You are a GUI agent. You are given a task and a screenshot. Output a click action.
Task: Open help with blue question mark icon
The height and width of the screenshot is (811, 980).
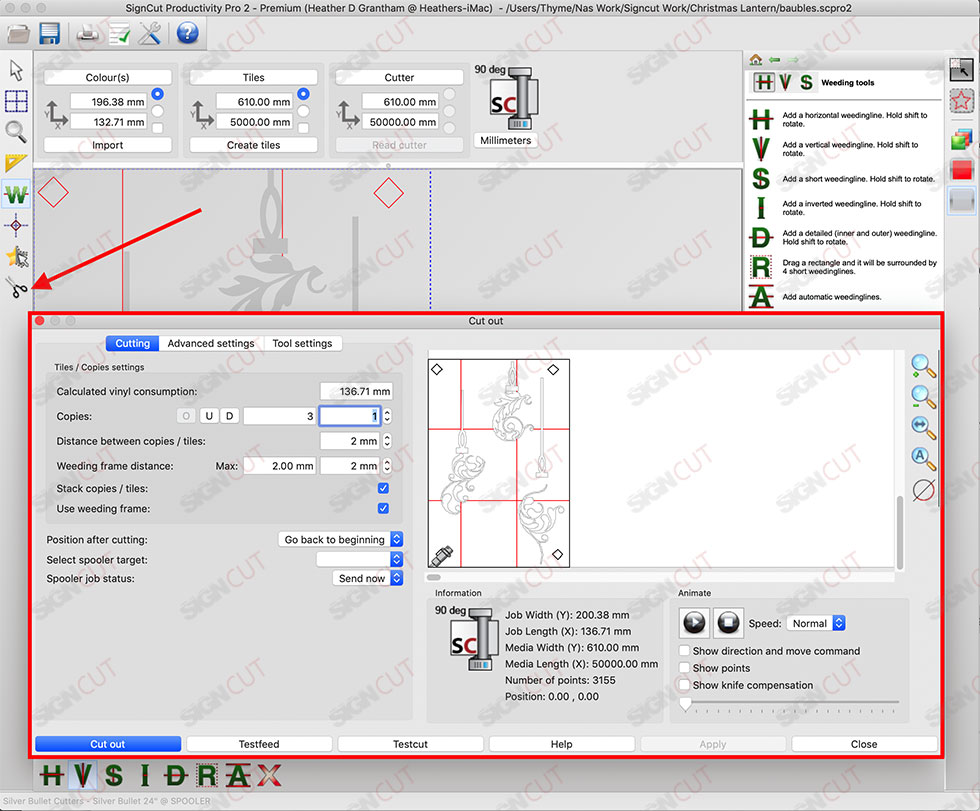188,32
